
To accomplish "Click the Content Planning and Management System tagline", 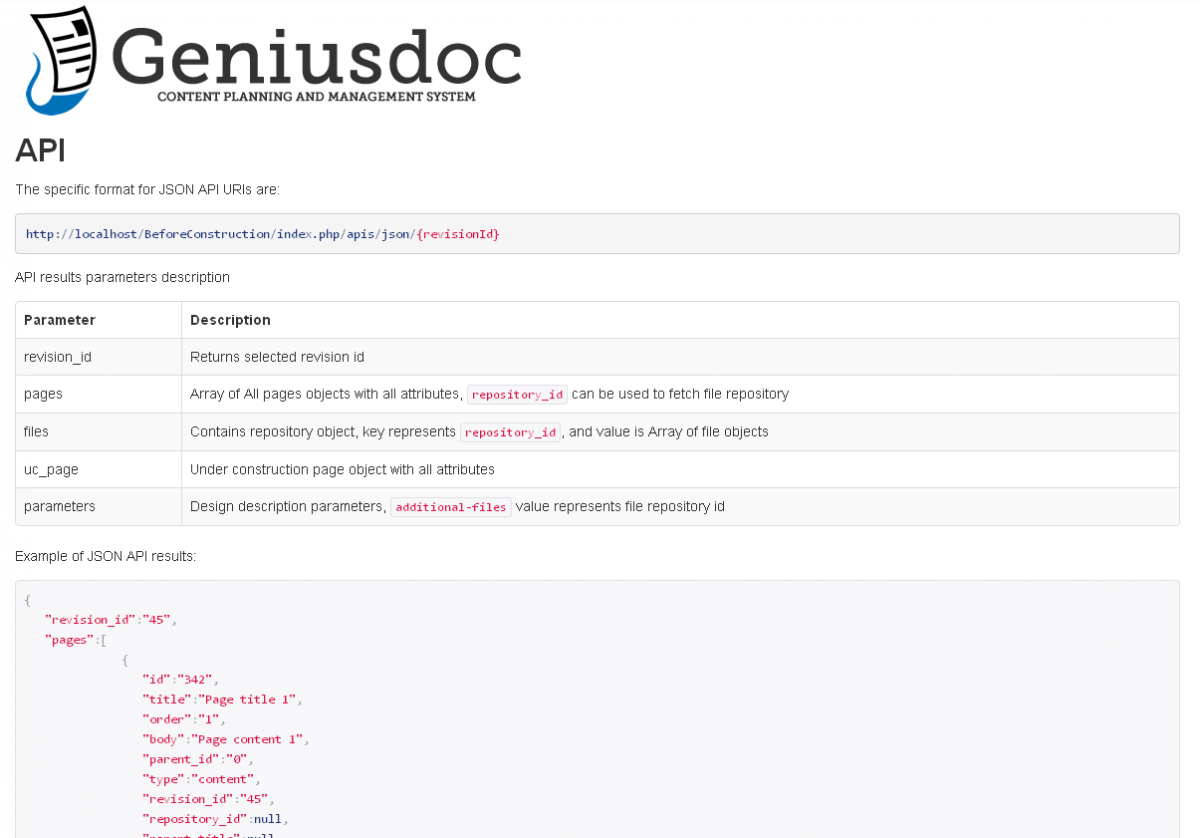I will (316, 97).
